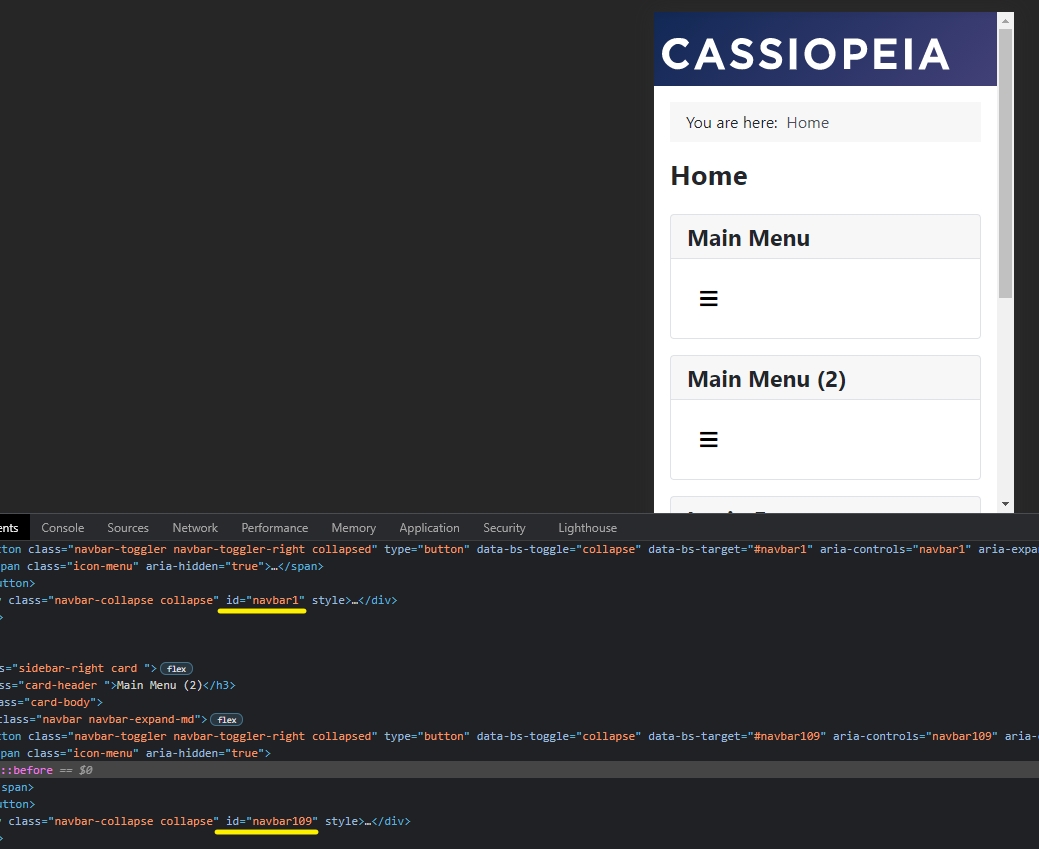Click the id="navbar1" attribute

(265, 600)
